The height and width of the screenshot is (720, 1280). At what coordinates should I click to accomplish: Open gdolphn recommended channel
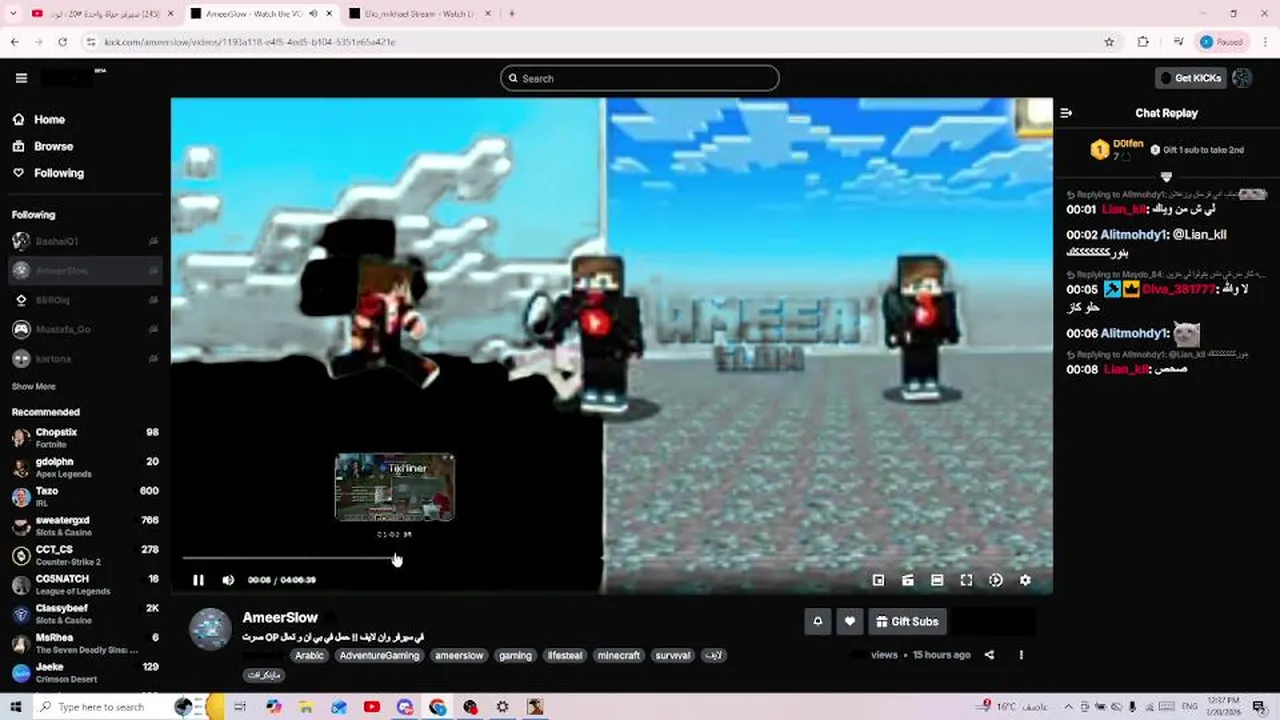[x=85, y=467]
